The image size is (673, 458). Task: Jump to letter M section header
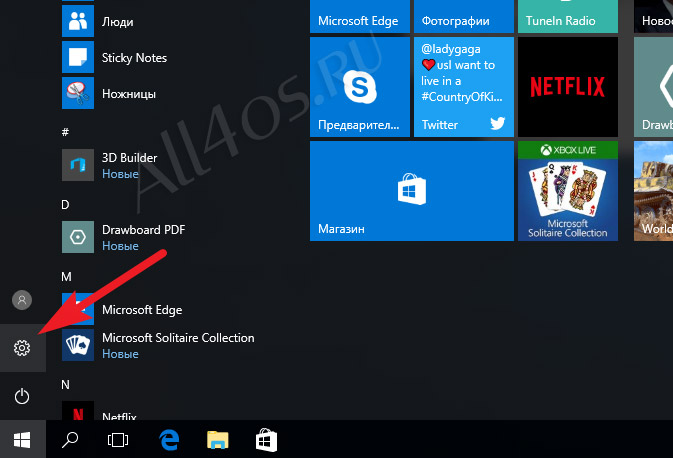pyautogui.click(x=66, y=276)
